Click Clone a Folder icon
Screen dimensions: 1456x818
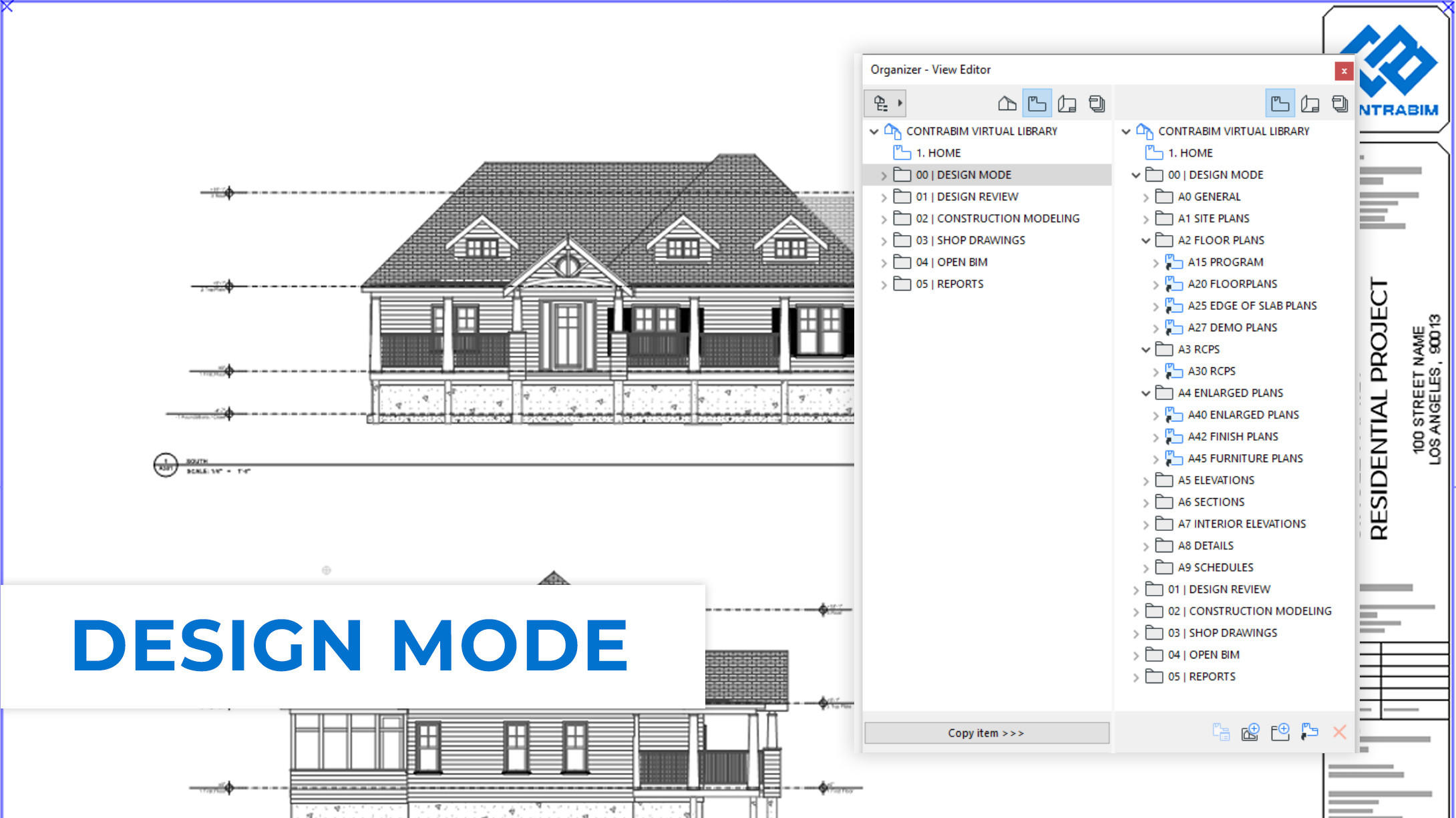1309,732
